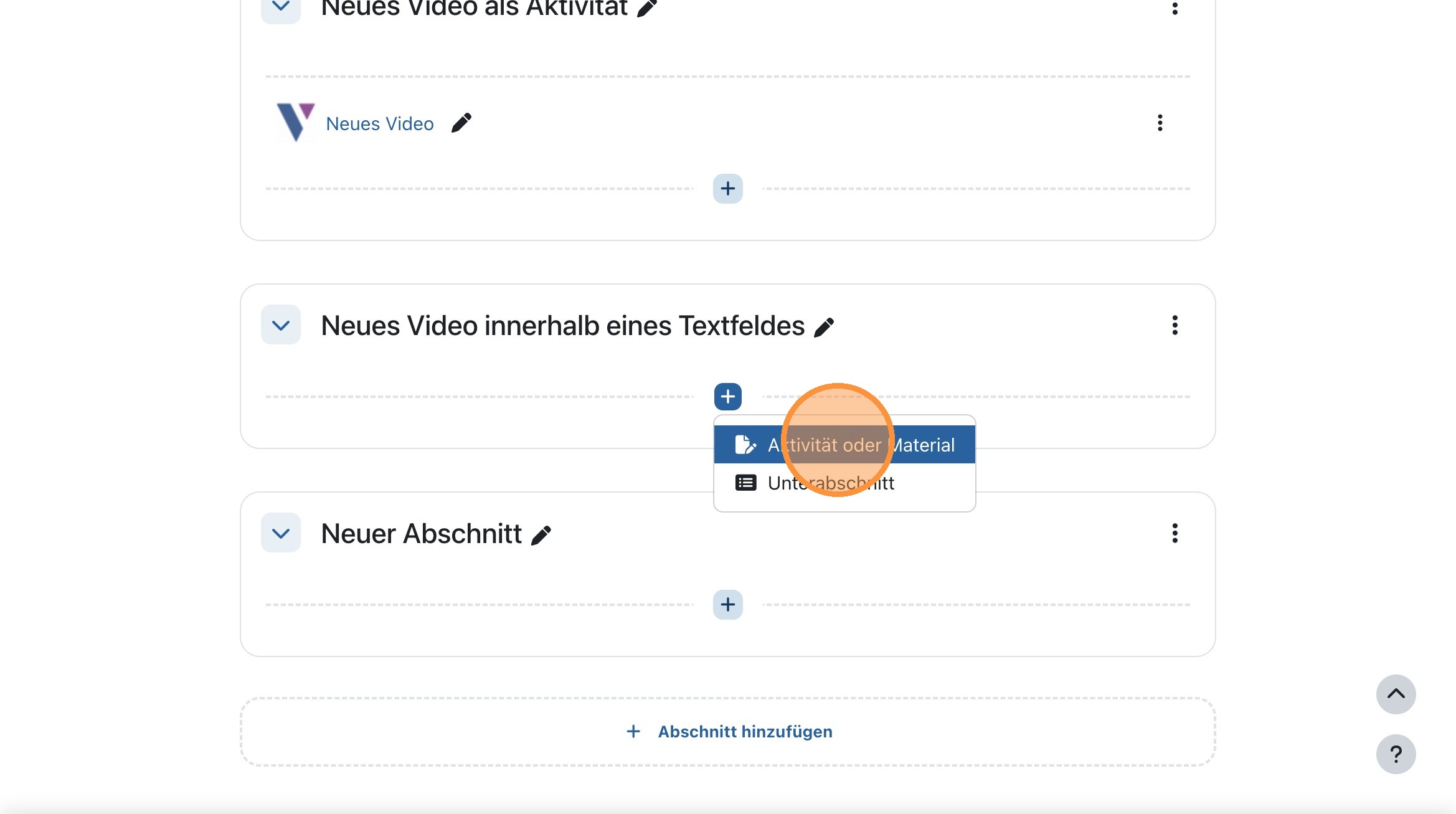This screenshot has height=814, width=1456.
Task: Collapse the Neues Video innerhalb eines Textfeldes section
Action: point(280,324)
